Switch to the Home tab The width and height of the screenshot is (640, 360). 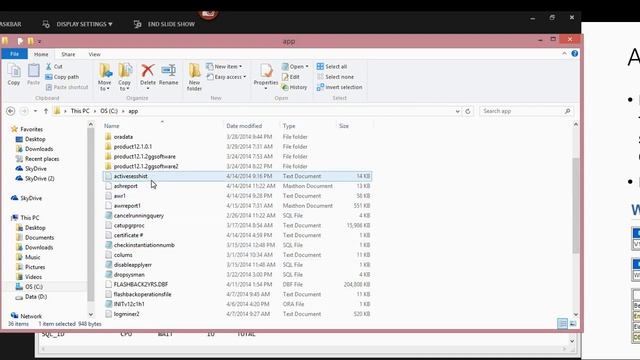point(41,54)
